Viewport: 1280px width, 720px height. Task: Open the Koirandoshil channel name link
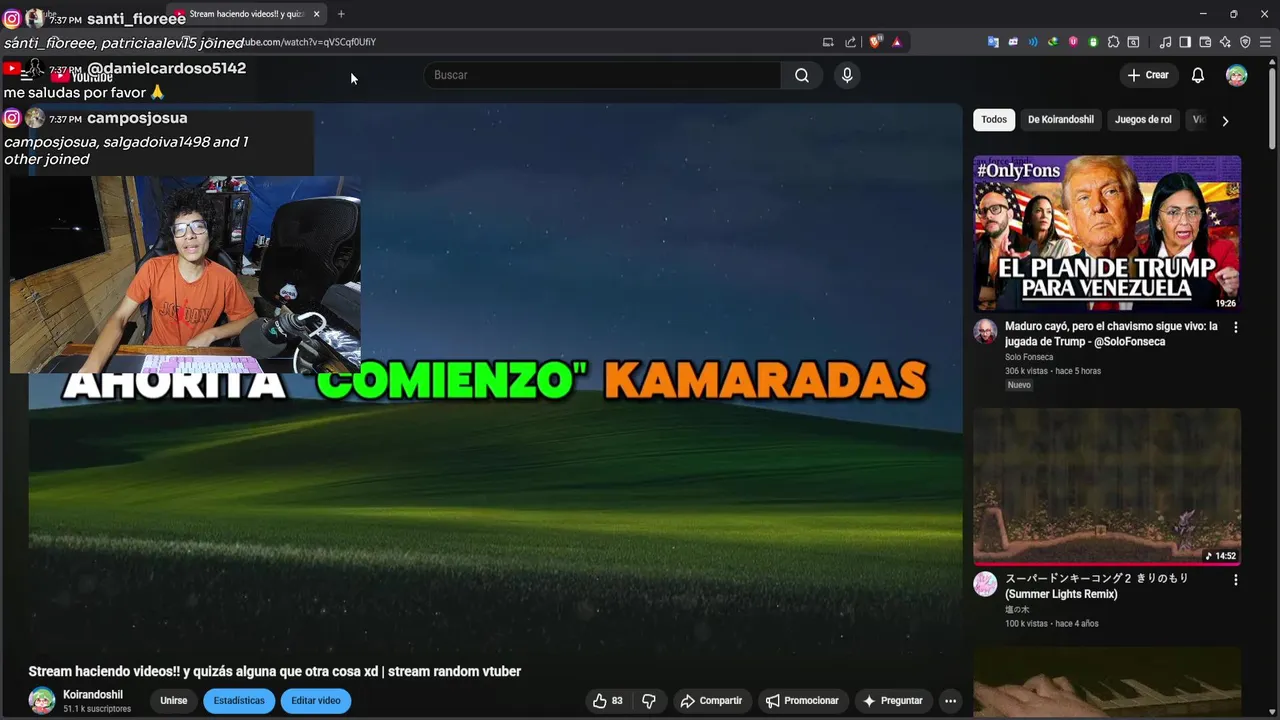pyautogui.click(x=93, y=695)
